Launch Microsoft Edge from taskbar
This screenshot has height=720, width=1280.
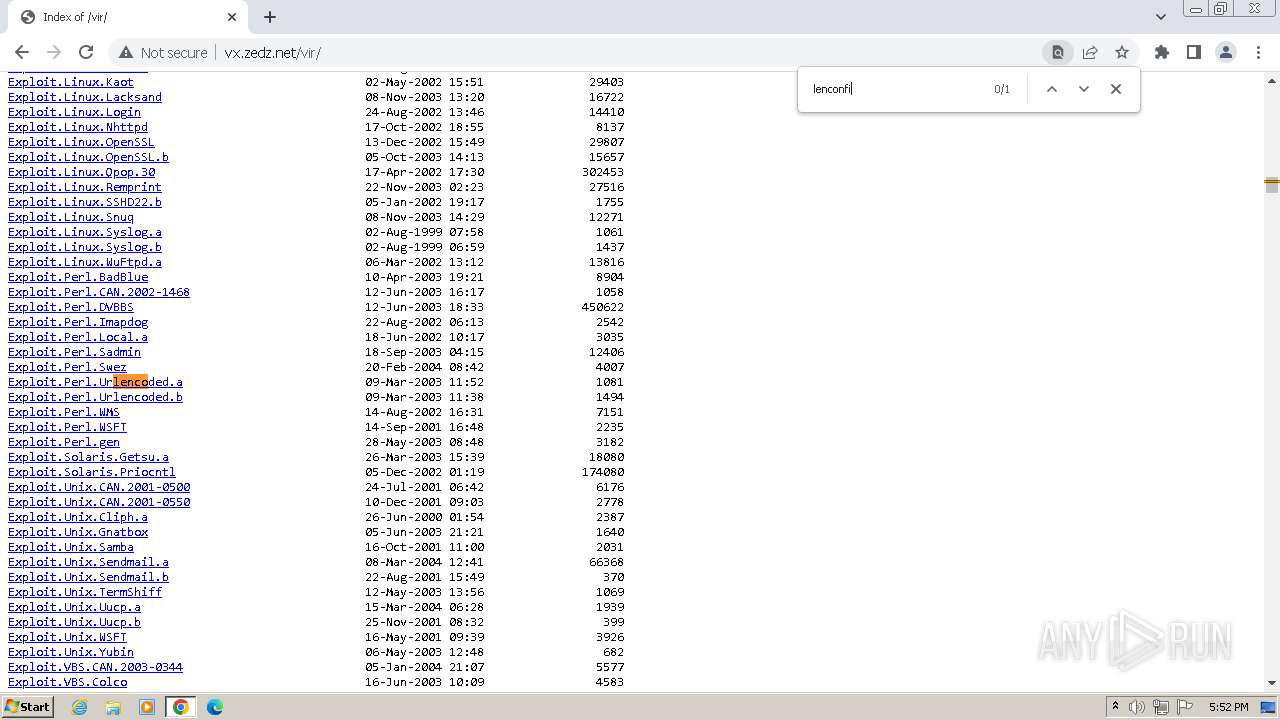pyautogui.click(x=215, y=707)
